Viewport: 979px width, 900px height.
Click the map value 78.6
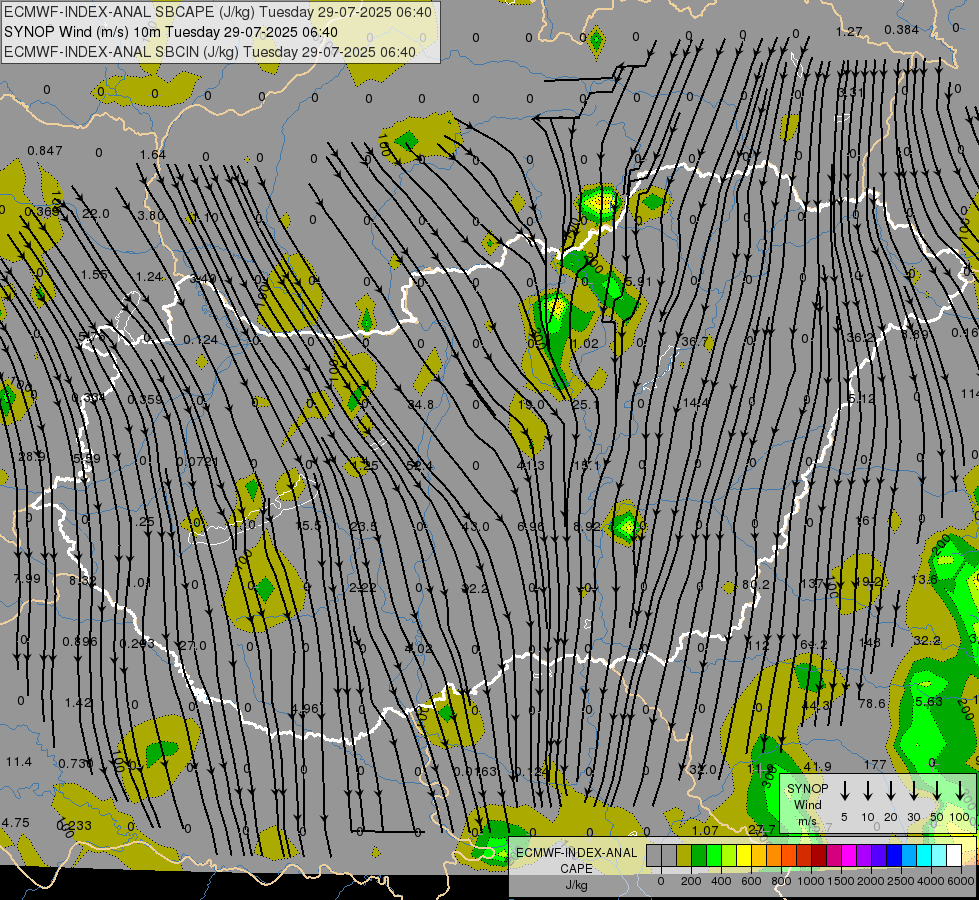click(872, 703)
